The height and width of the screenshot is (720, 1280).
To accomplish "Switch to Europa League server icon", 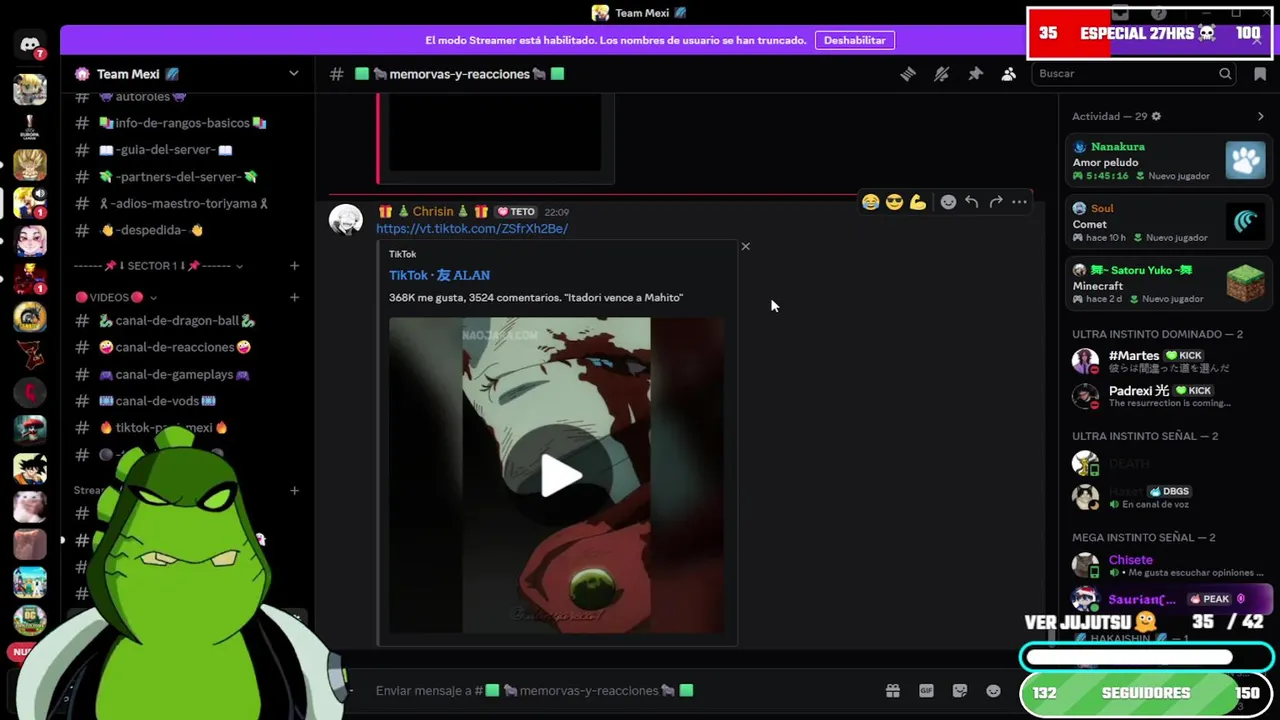I will tap(30, 127).
